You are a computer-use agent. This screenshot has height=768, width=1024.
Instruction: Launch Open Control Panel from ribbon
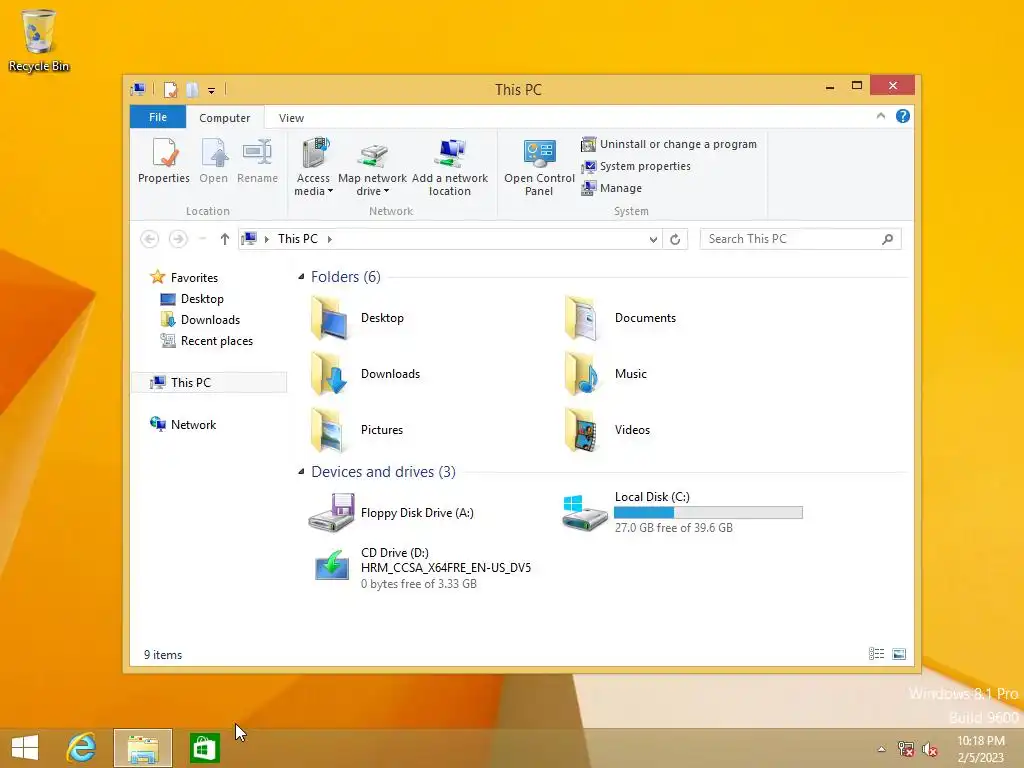pos(539,167)
